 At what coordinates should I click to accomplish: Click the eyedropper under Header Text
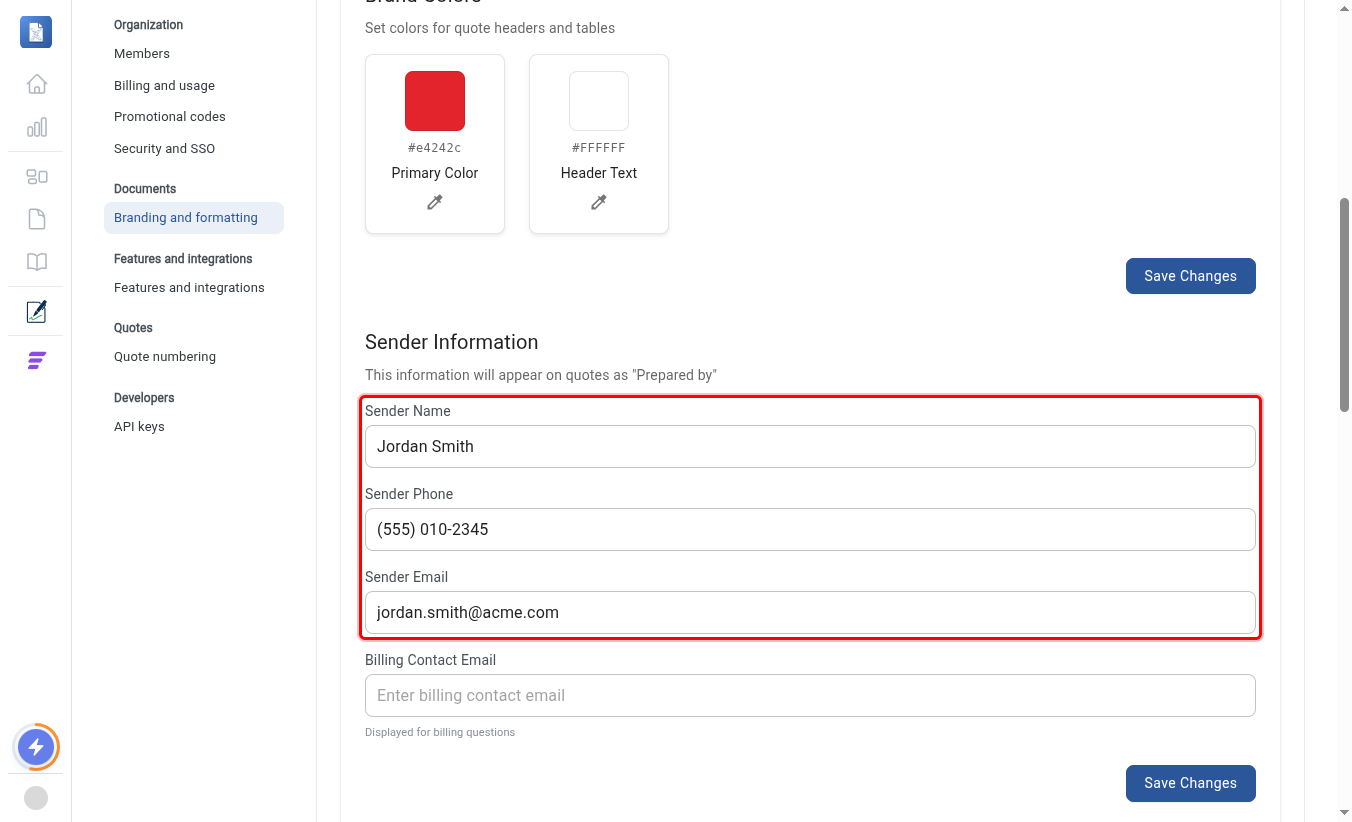pyautogui.click(x=599, y=202)
